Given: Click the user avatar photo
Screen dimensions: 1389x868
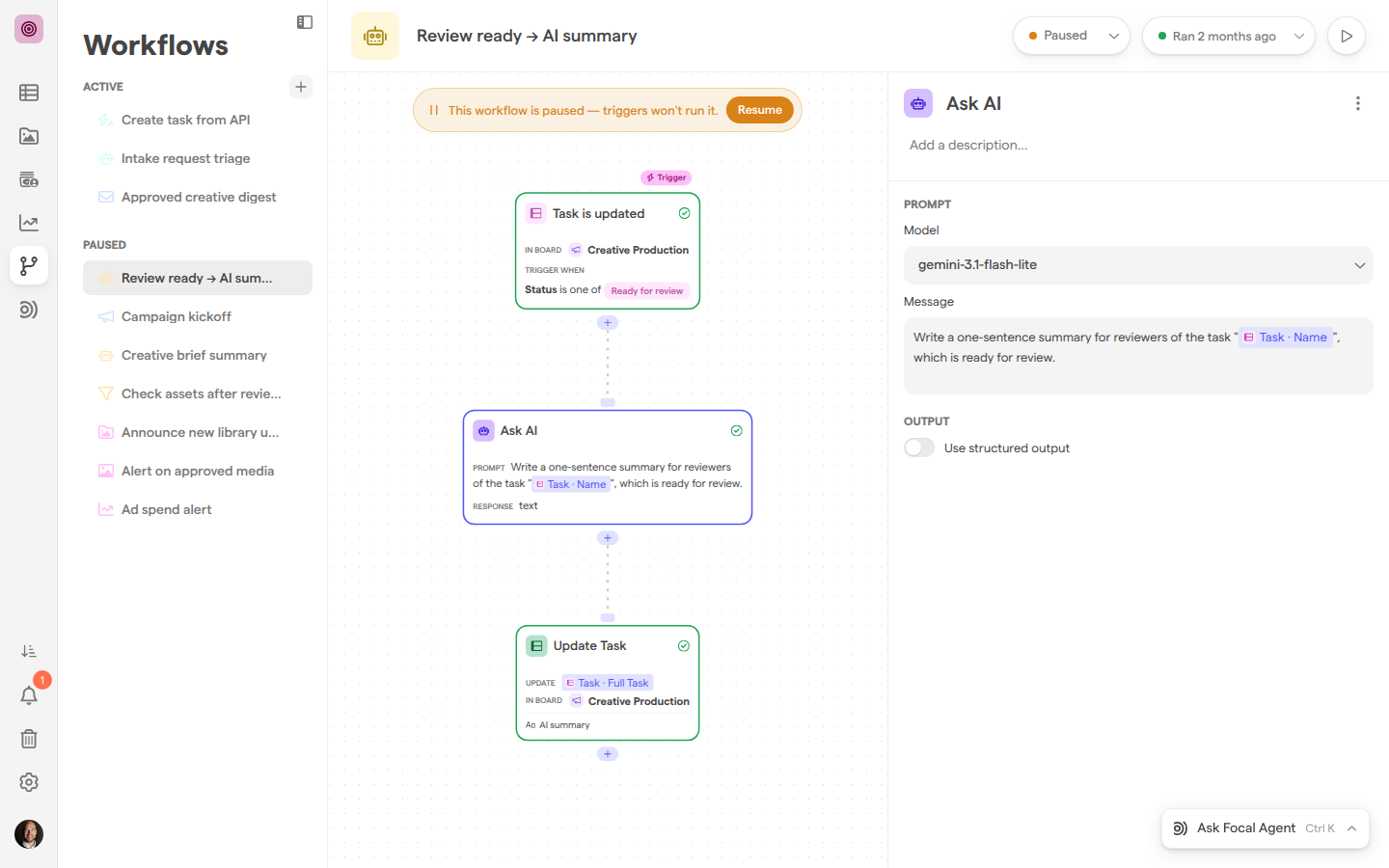Looking at the screenshot, I should coord(29,834).
